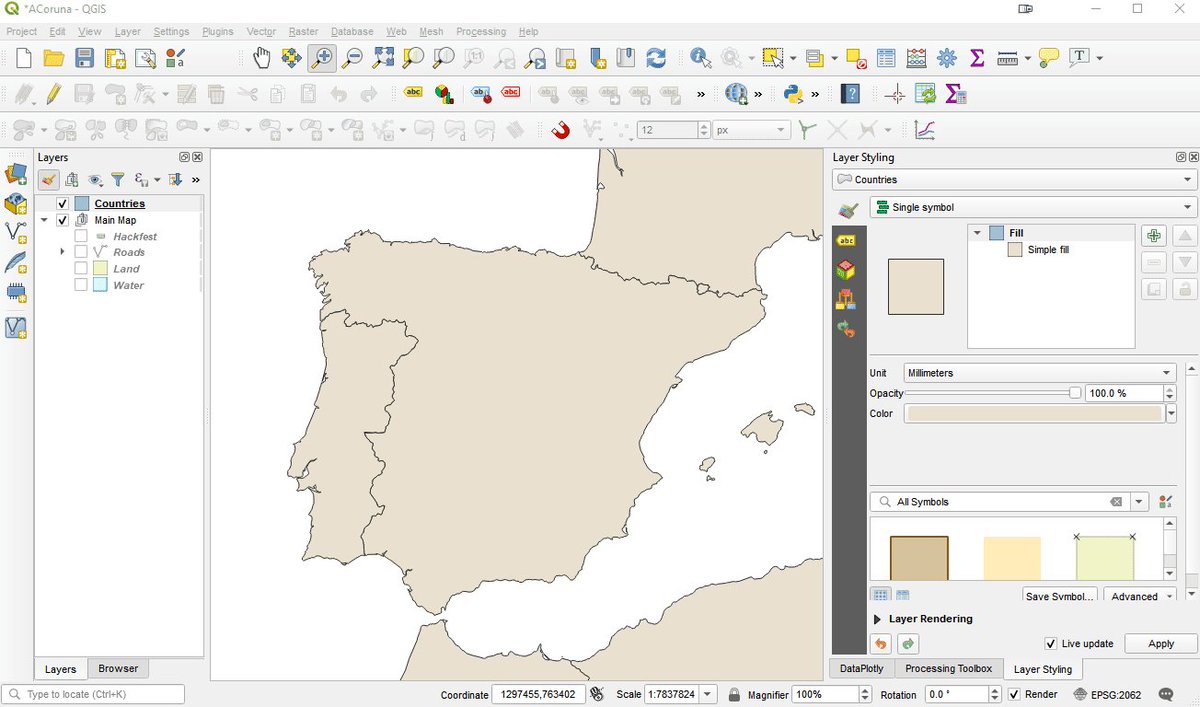This screenshot has width=1200, height=707.
Task: Switch to the DataPlotly tab
Action: point(862,668)
